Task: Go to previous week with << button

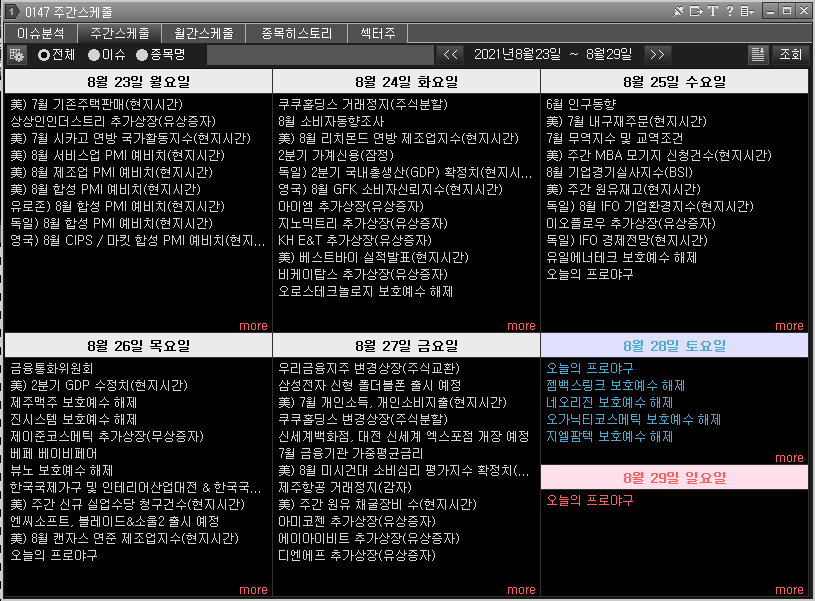Action: (x=451, y=55)
